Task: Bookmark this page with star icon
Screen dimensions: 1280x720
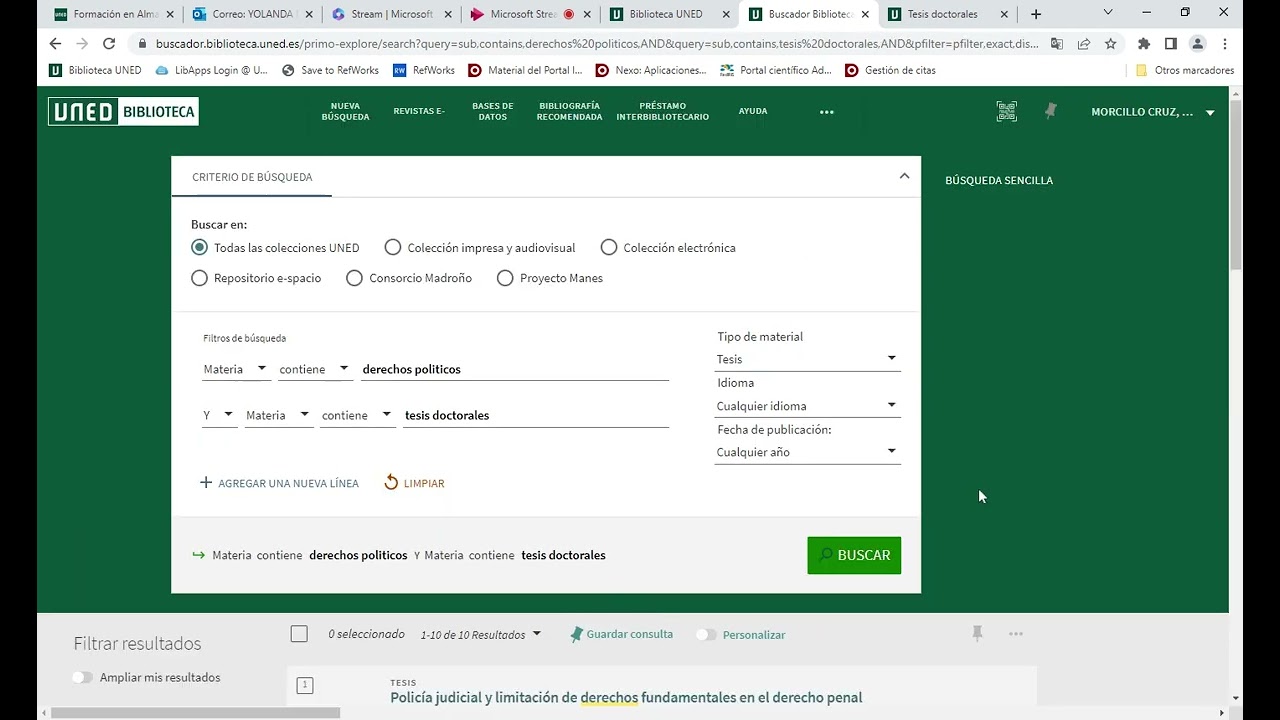Action: click(x=1110, y=44)
